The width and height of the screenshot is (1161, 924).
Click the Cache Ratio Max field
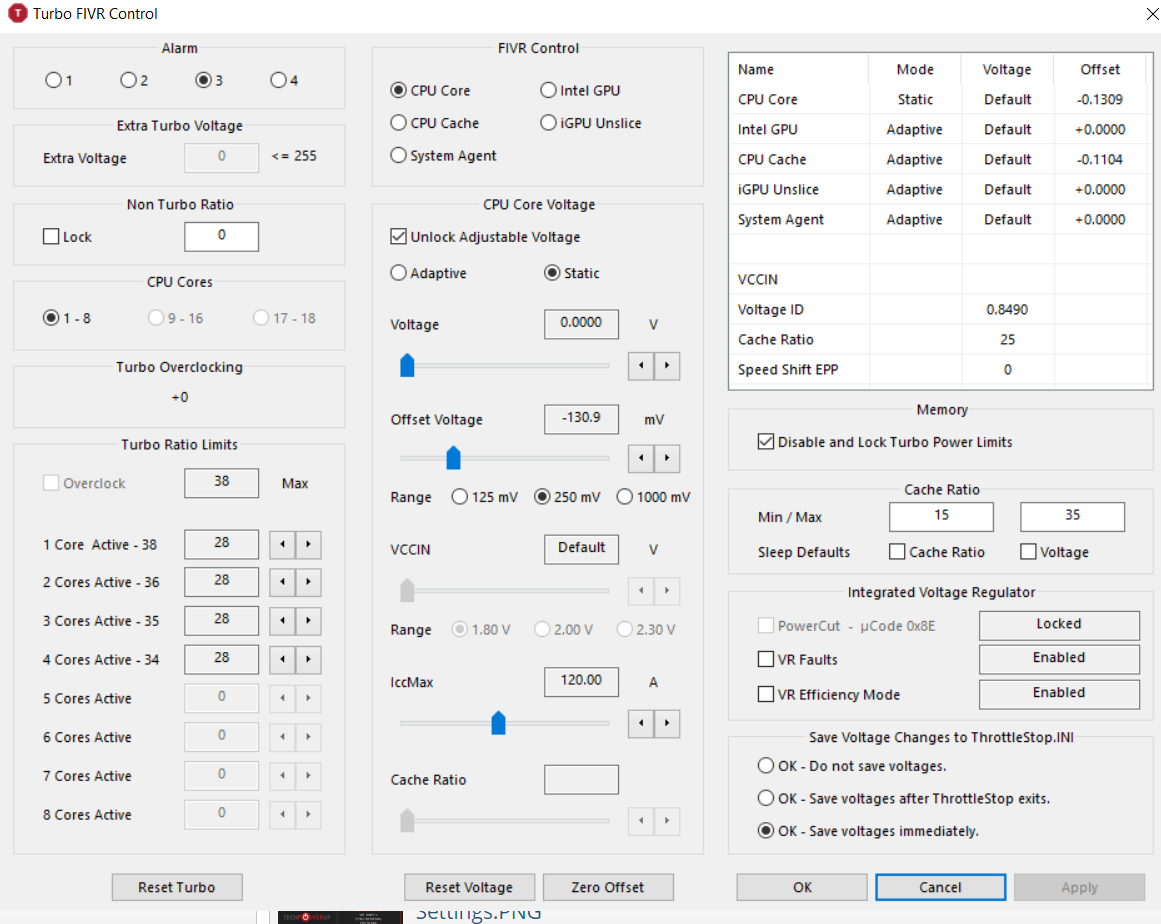click(1072, 516)
